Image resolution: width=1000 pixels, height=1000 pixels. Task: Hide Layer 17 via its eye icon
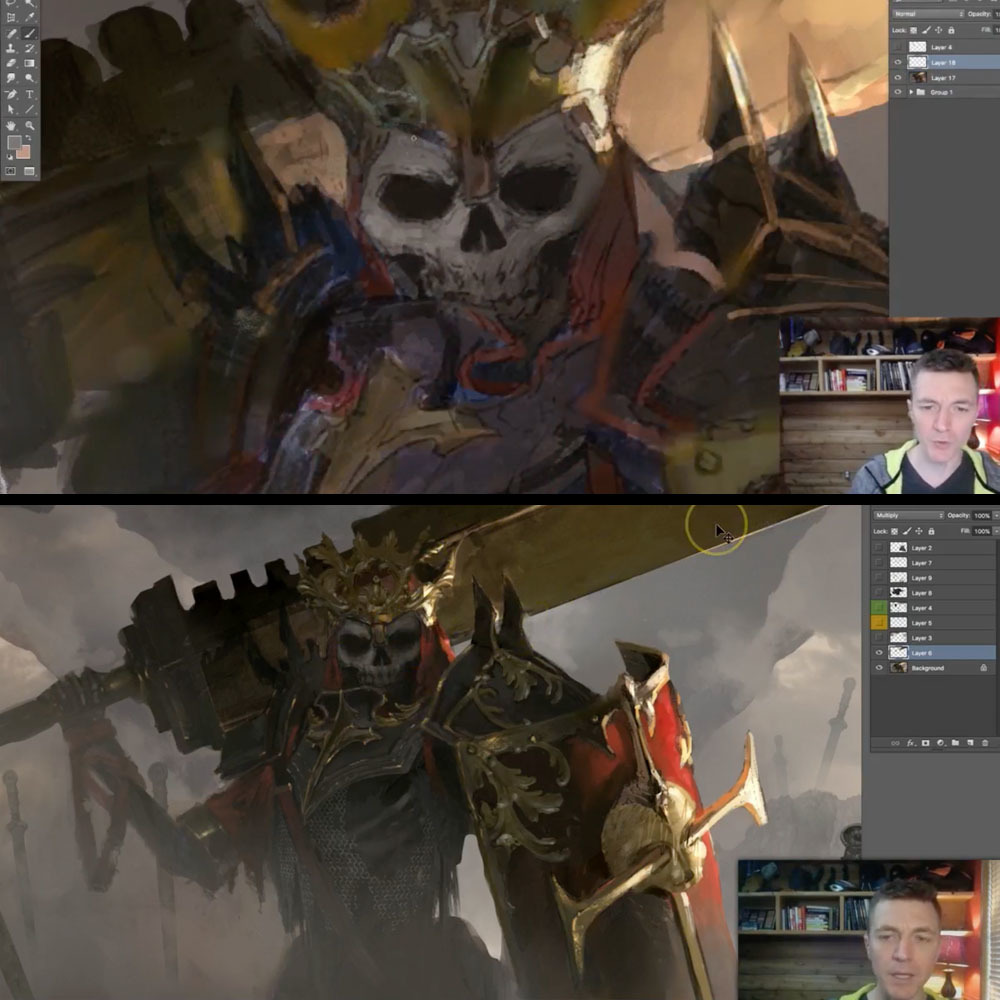click(x=898, y=77)
